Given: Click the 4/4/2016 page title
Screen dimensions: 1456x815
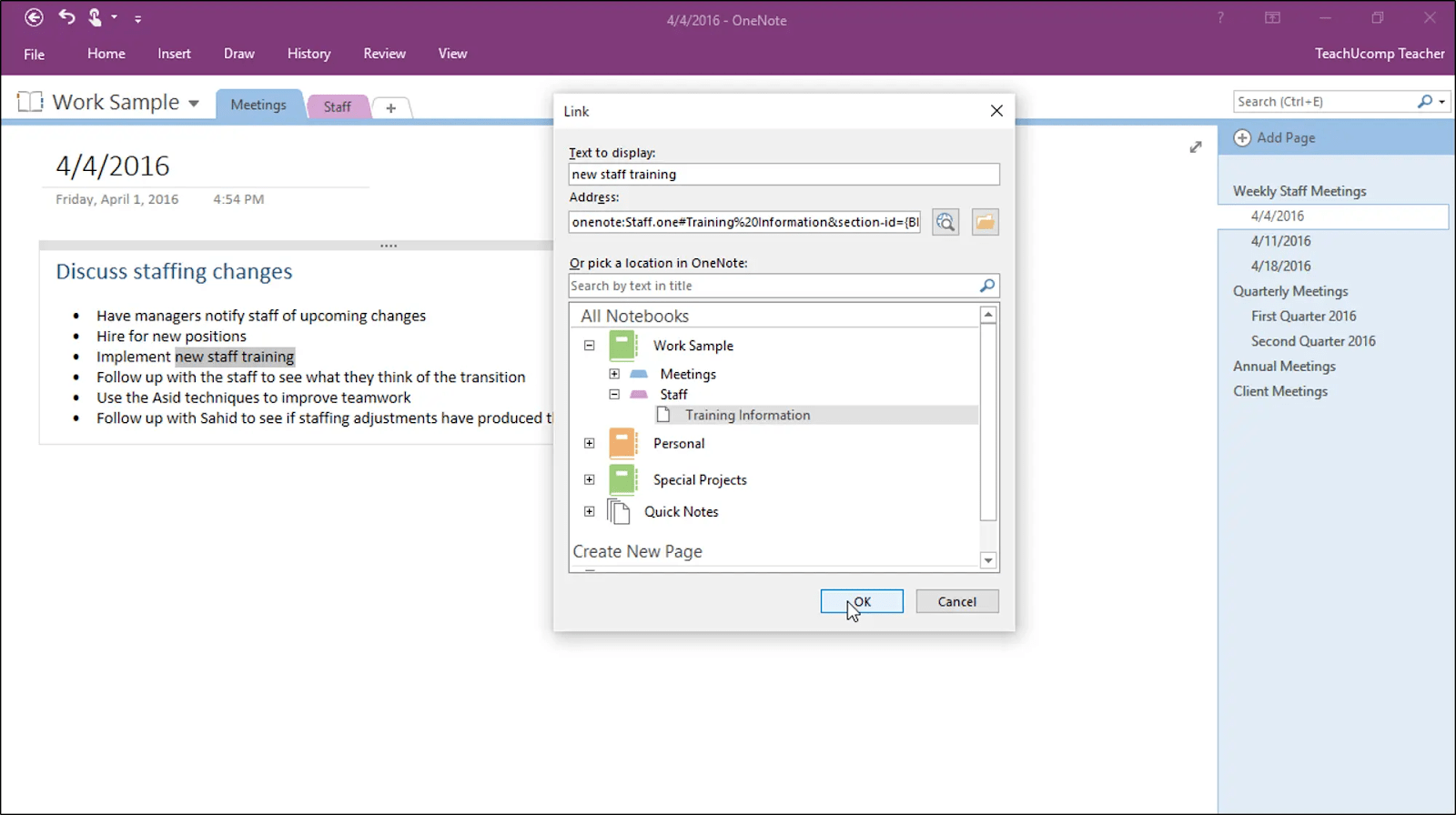Looking at the screenshot, I should [113, 166].
